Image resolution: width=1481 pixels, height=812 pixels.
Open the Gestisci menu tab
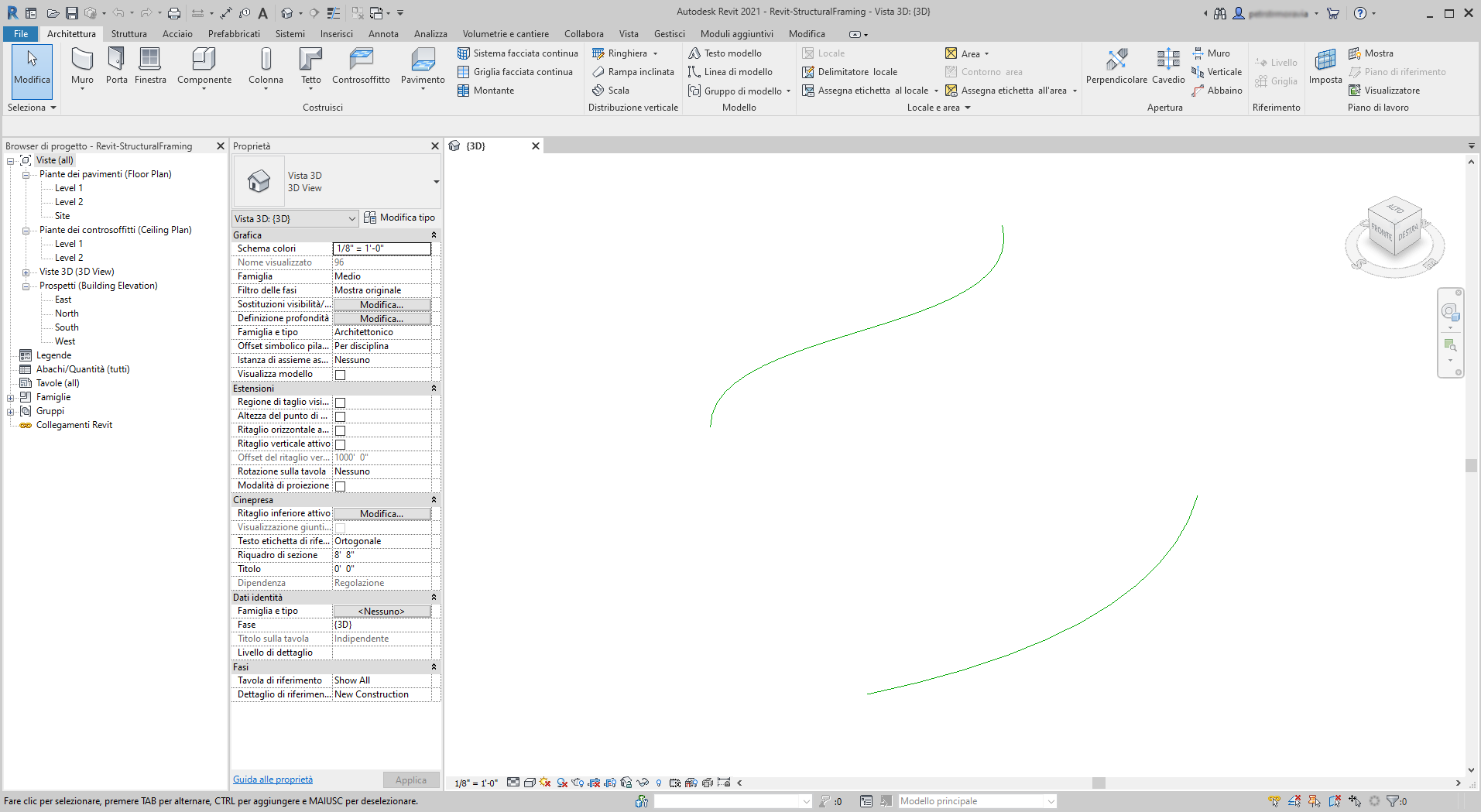[x=669, y=33]
